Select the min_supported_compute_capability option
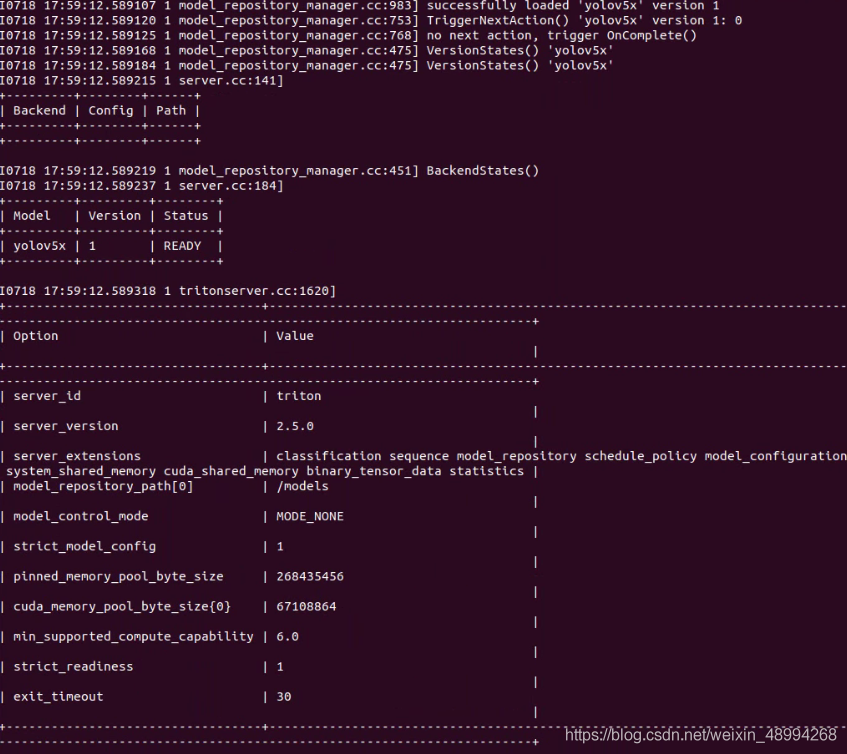The height and width of the screenshot is (754, 847). (x=133, y=636)
